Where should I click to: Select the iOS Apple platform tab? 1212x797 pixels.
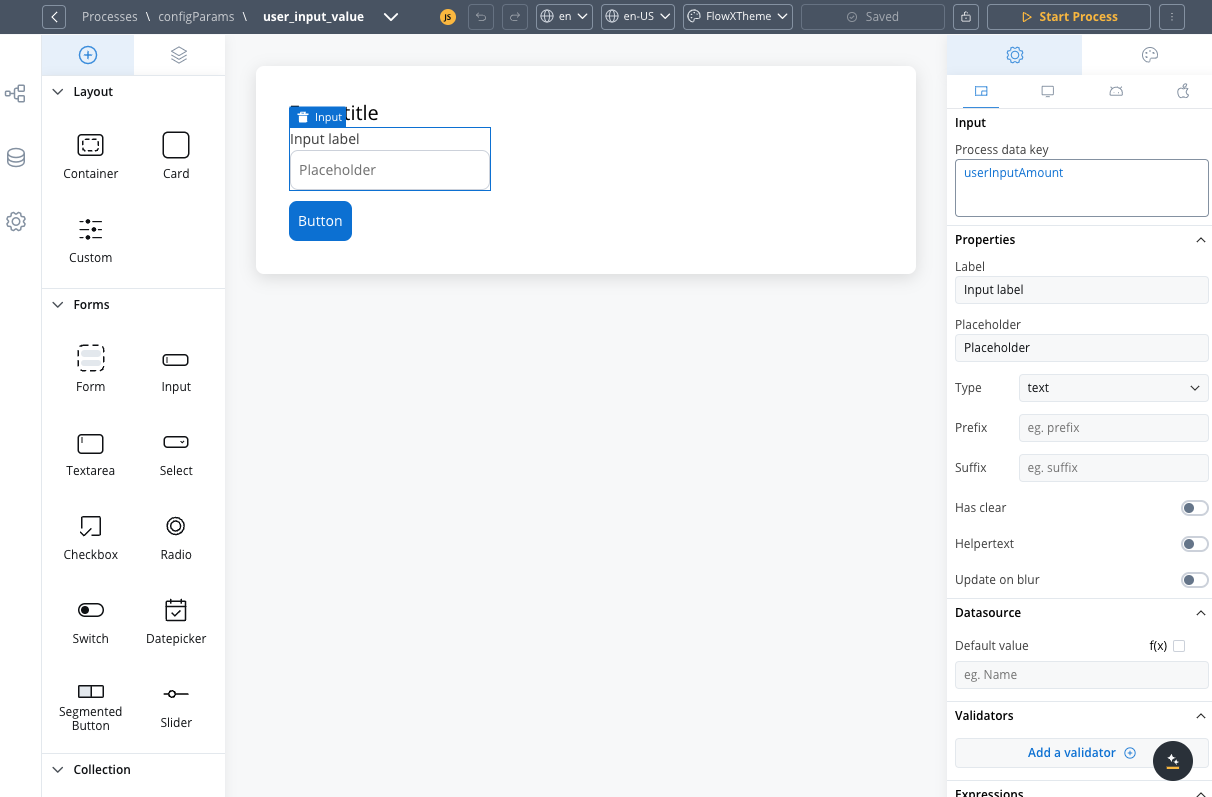(x=1183, y=91)
